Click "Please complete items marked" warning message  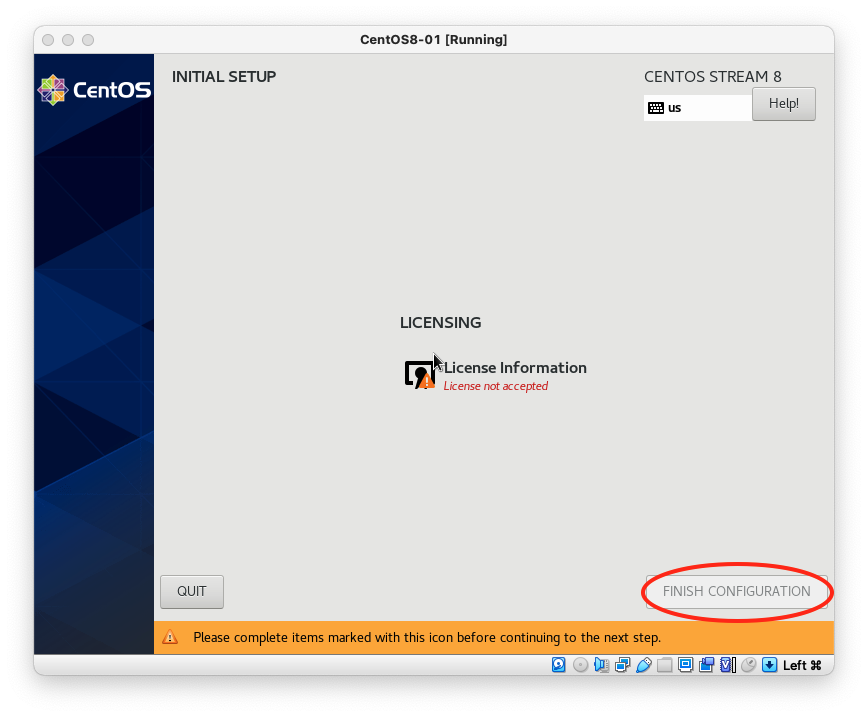(x=427, y=637)
